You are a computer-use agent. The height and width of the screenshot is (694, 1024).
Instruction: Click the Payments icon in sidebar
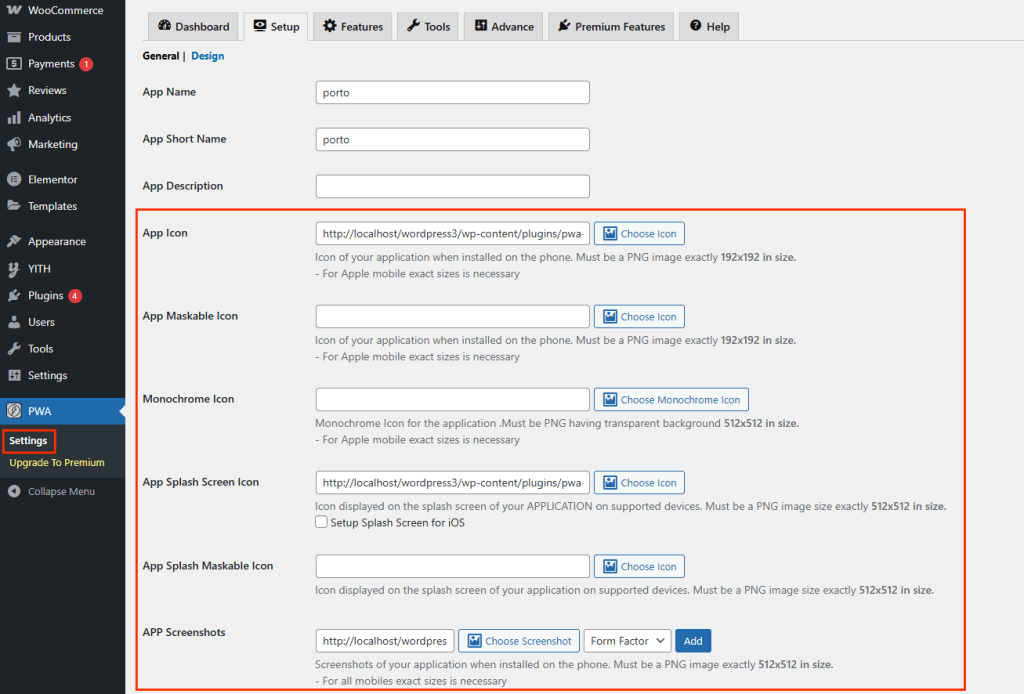click(x=14, y=64)
